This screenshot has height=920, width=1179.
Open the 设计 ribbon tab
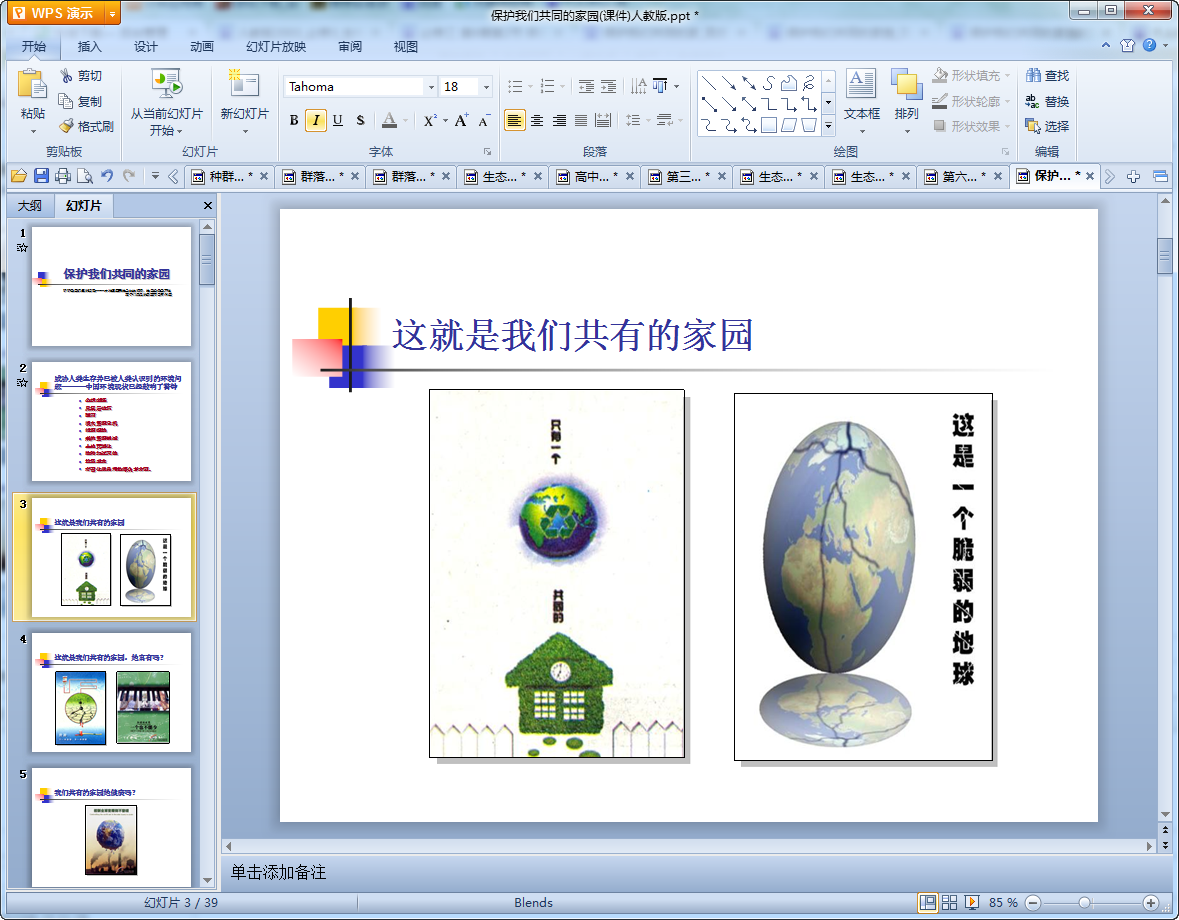click(x=146, y=47)
